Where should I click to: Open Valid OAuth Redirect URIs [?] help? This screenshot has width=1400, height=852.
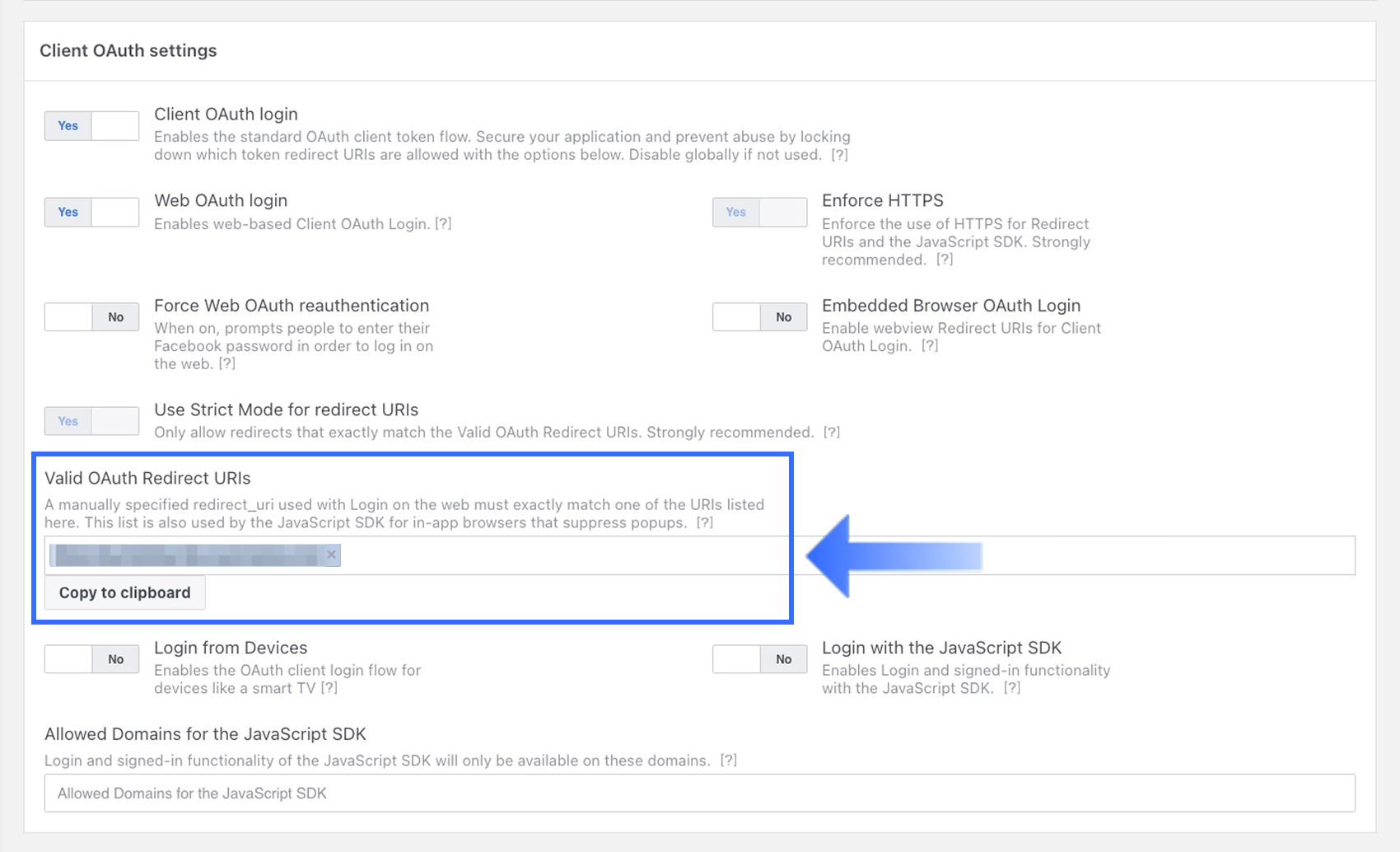[705, 522]
